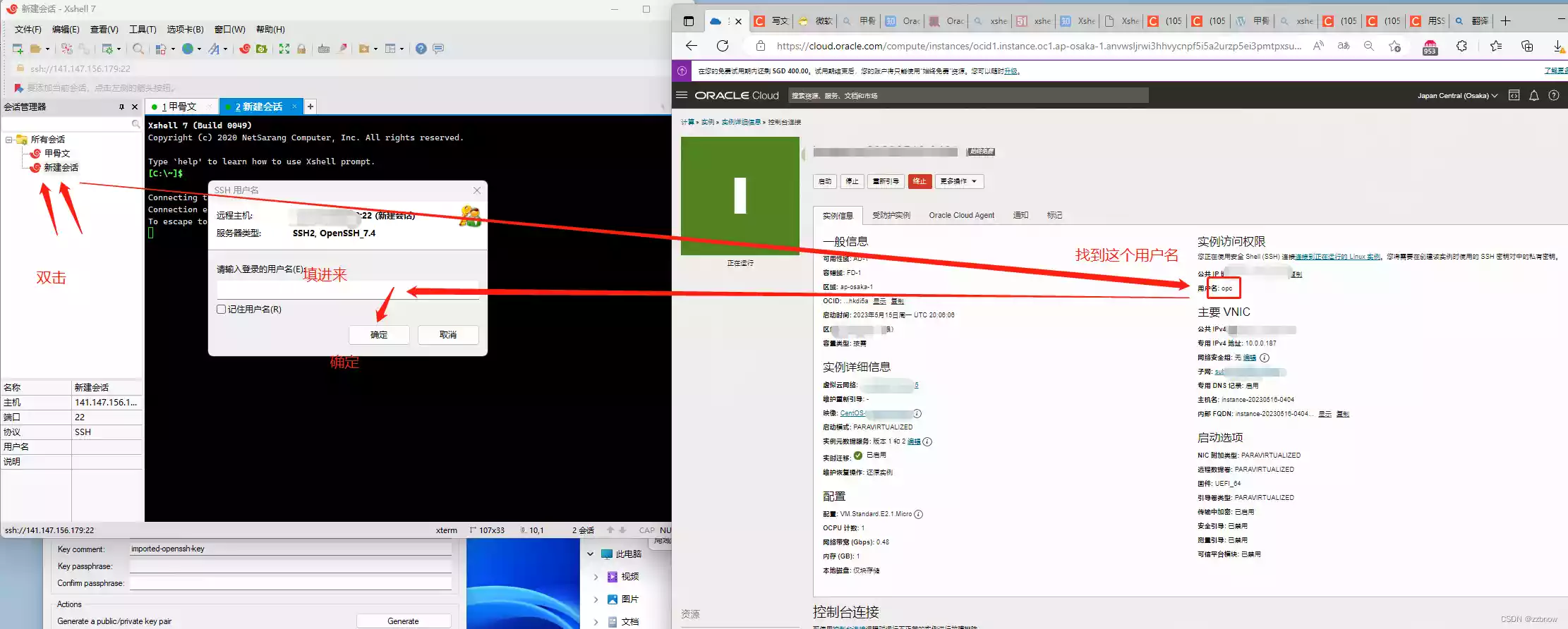1568x629 pixels.
Task: Select 新建会话 in Session Manager tree
Action: [61, 167]
